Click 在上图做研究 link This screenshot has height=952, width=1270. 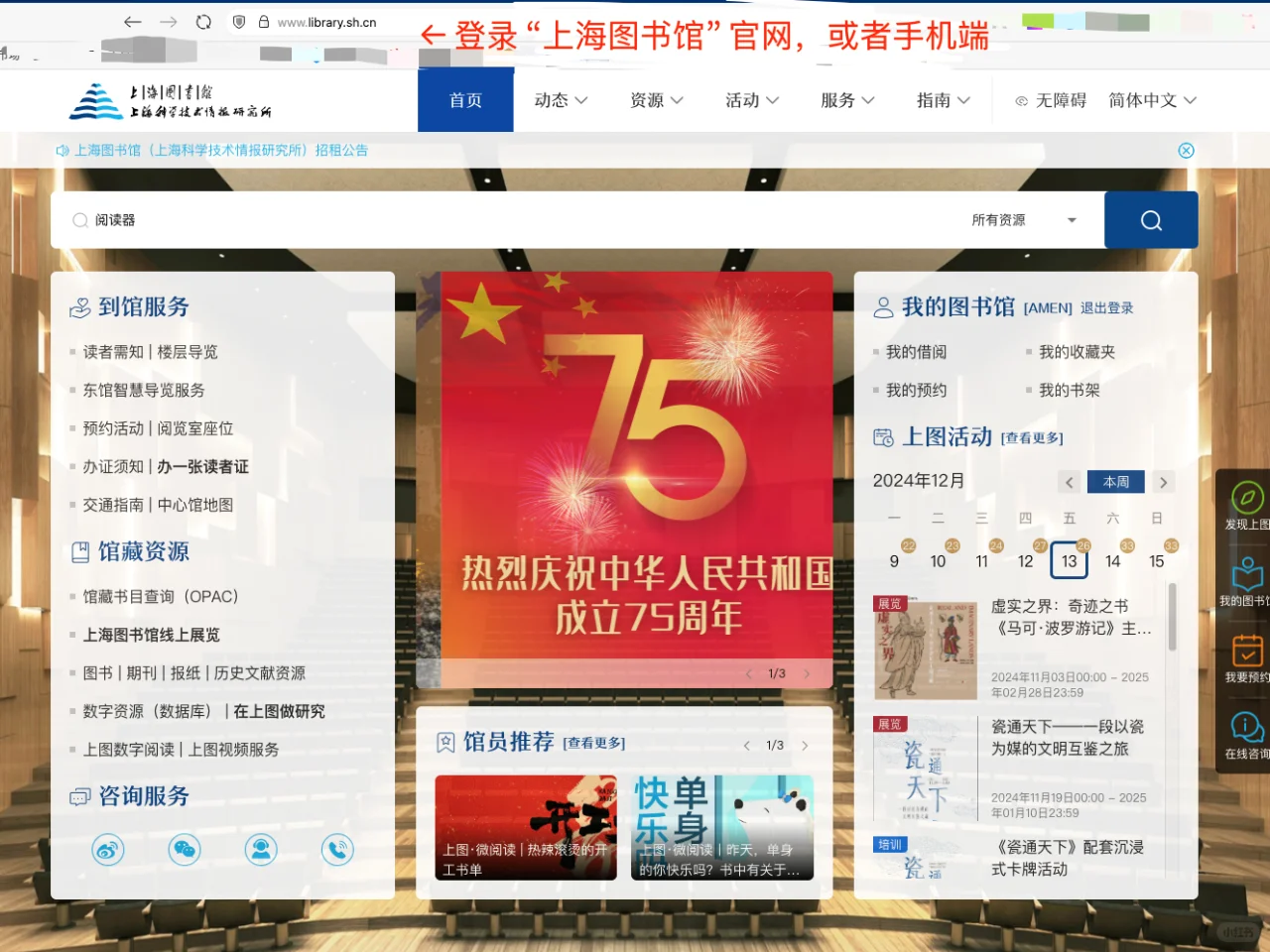tap(279, 712)
